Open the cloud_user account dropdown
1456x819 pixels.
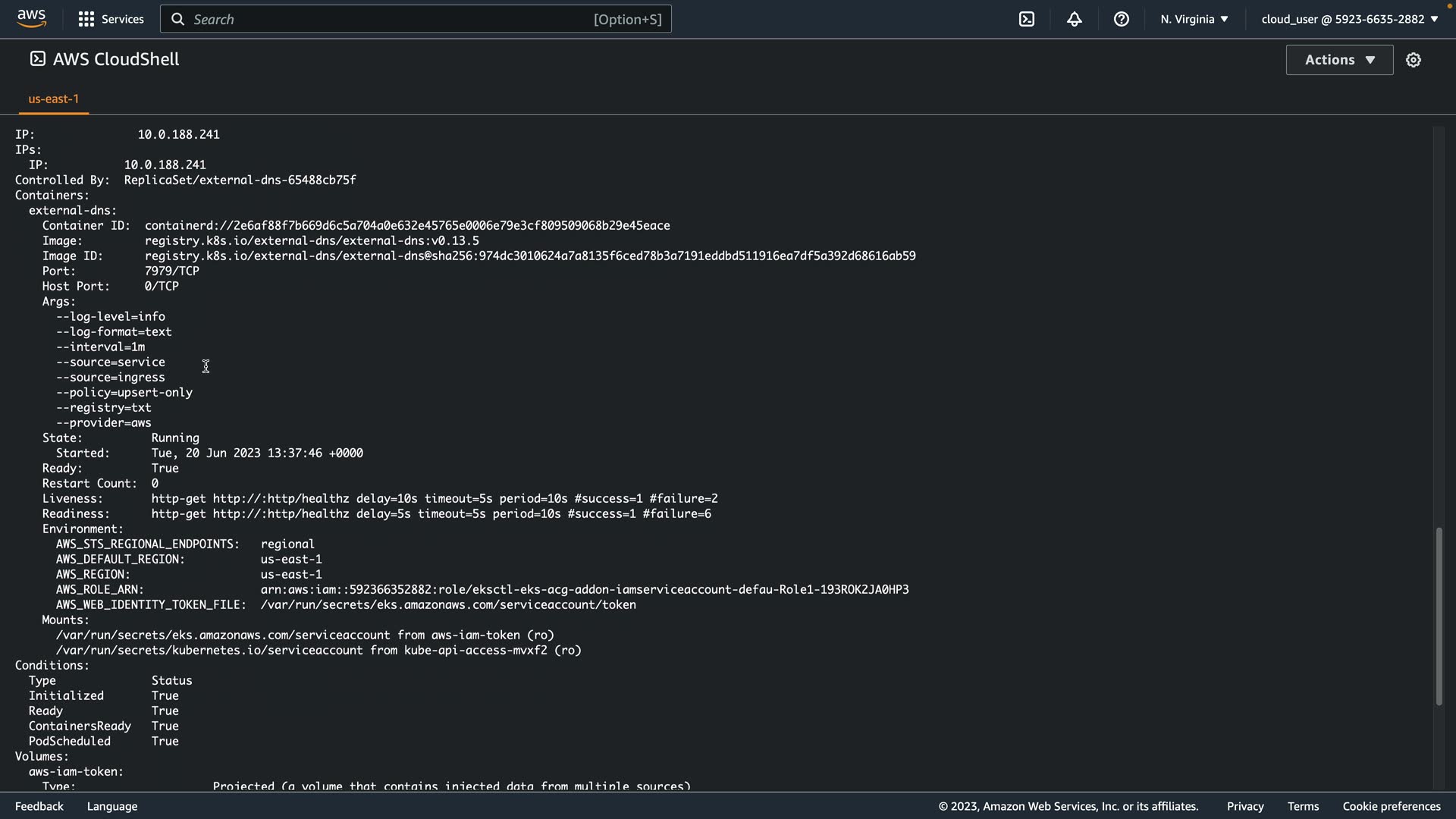point(1349,19)
